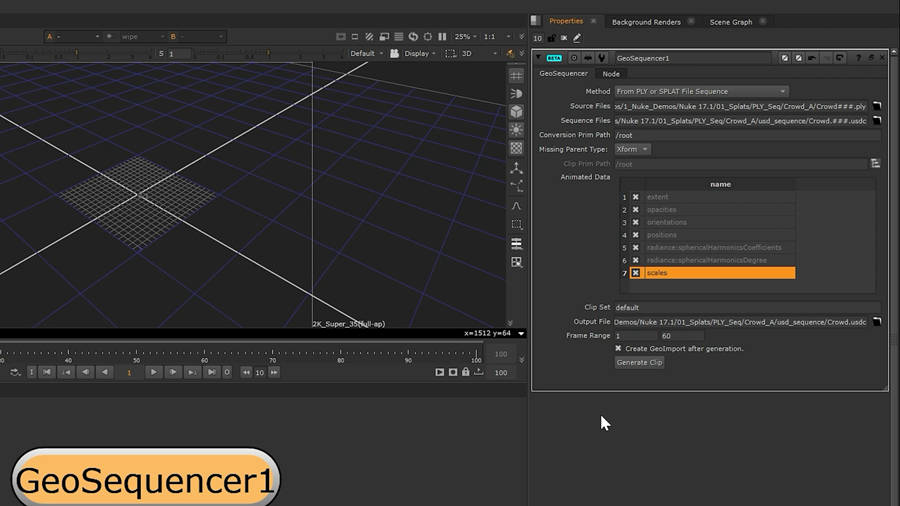Uncheck the extent animated data checkbox
The image size is (900, 506).
(635, 197)
